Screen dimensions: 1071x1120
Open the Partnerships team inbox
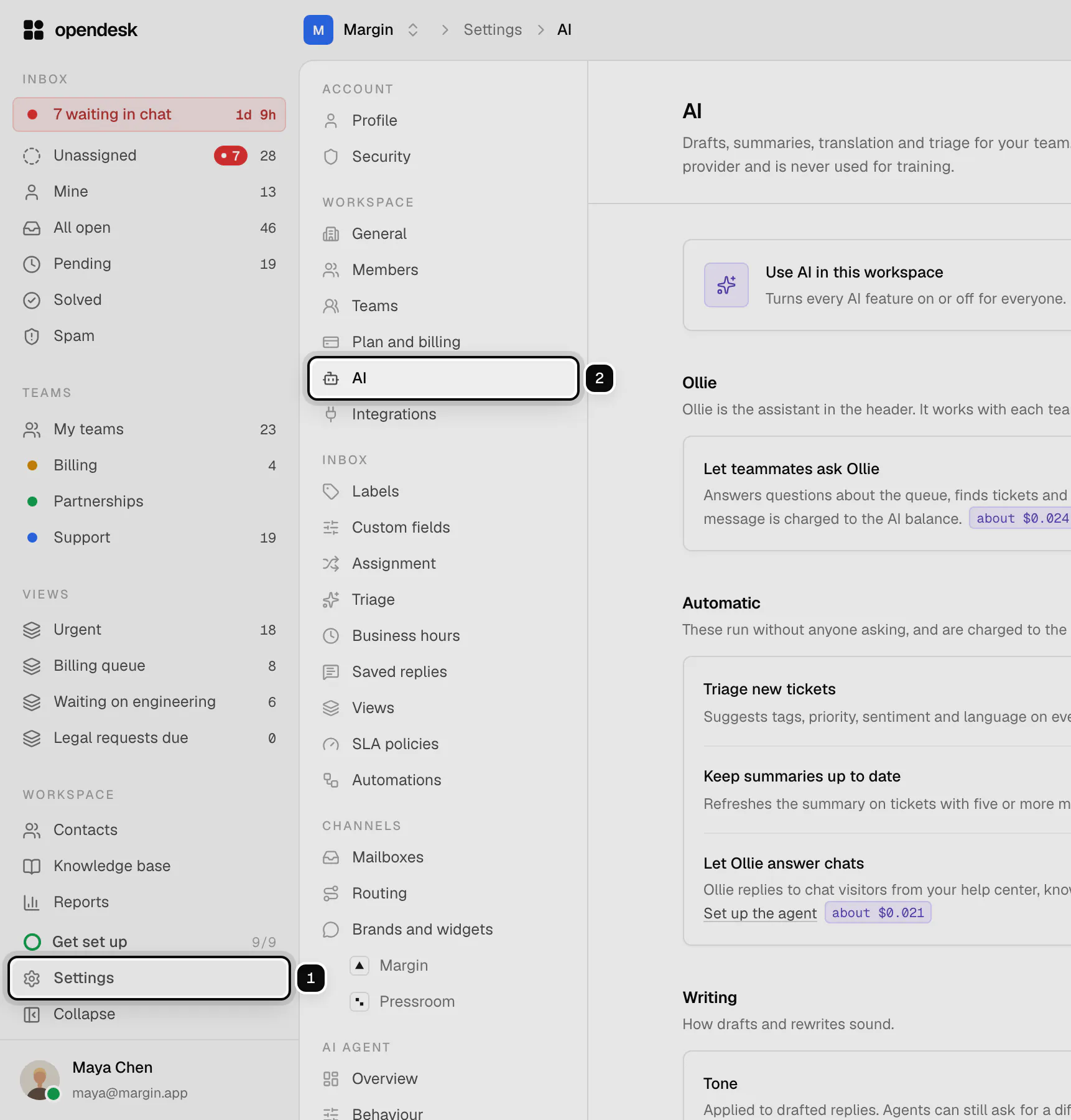149,502
